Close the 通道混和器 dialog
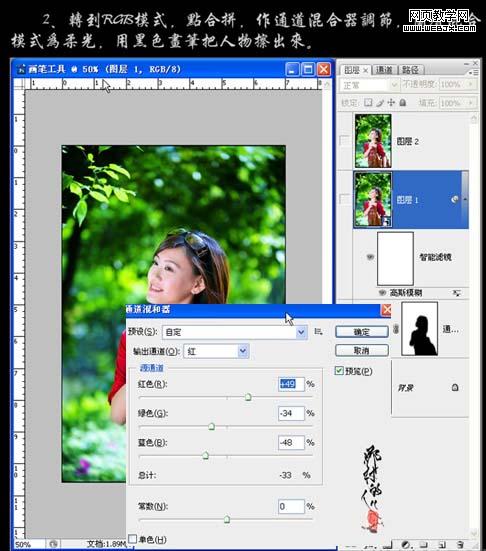 coord(386,310)
